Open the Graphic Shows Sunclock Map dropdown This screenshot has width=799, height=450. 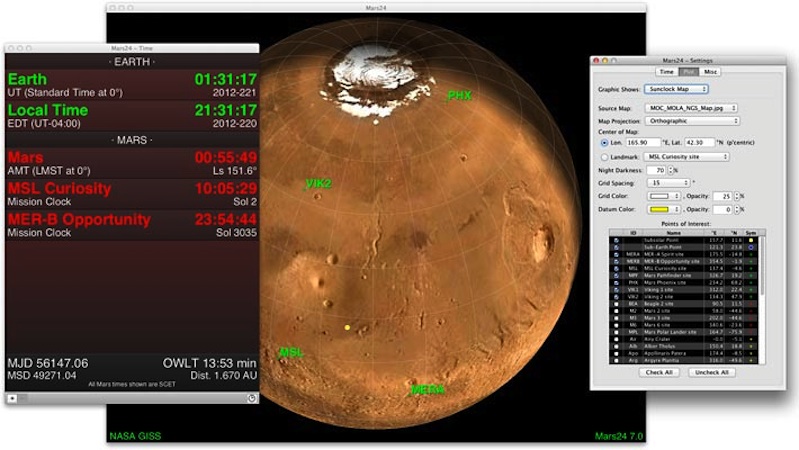[x=676, y=89]
